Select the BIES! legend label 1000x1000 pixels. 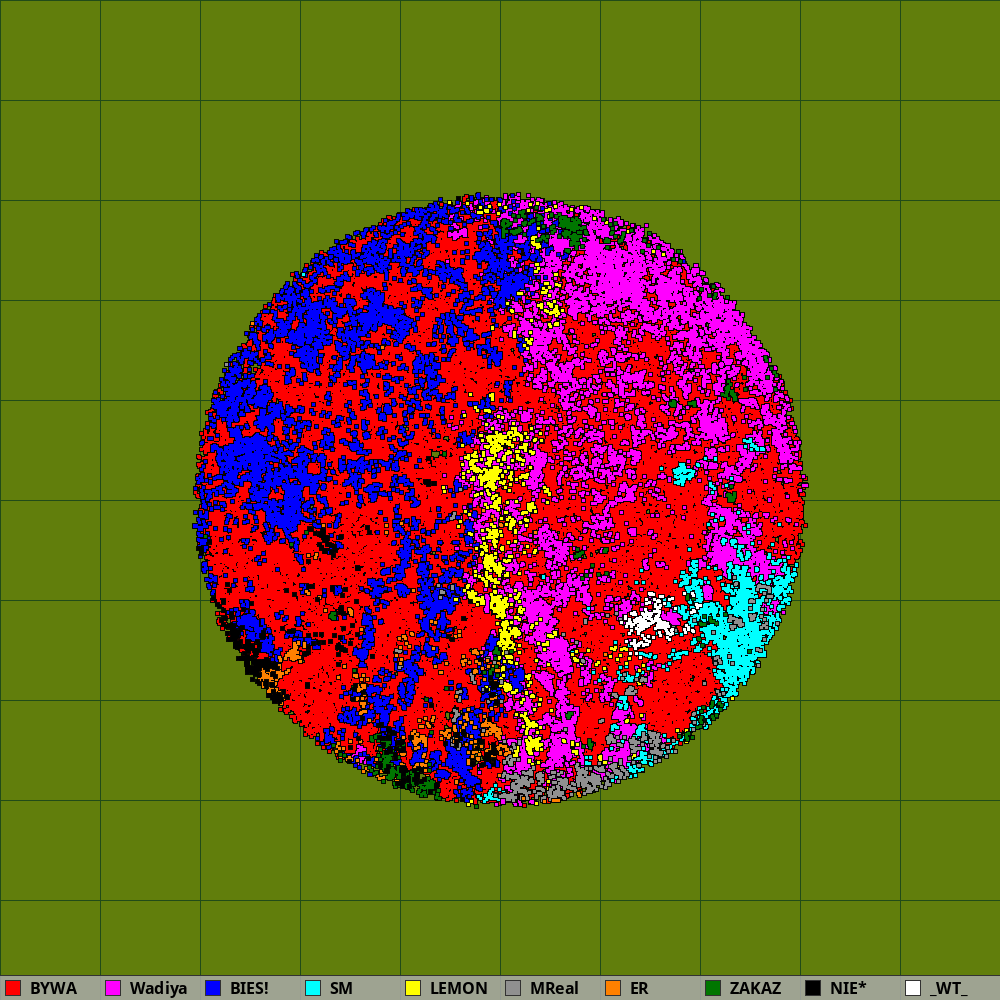[249, 988]
